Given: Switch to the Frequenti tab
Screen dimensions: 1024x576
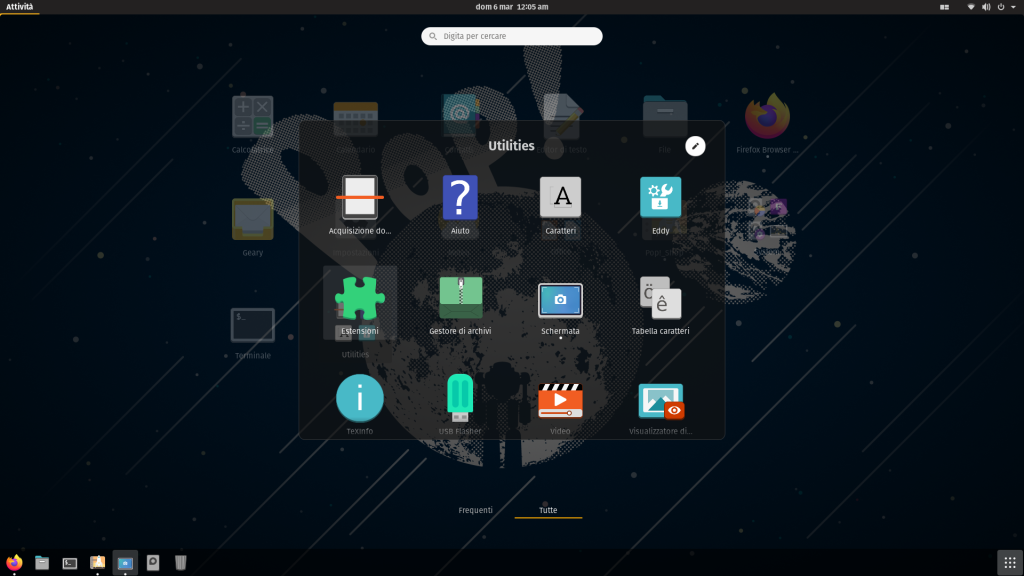Looking at the screenshot, I should pyautogui.click(x=475, y=510).
